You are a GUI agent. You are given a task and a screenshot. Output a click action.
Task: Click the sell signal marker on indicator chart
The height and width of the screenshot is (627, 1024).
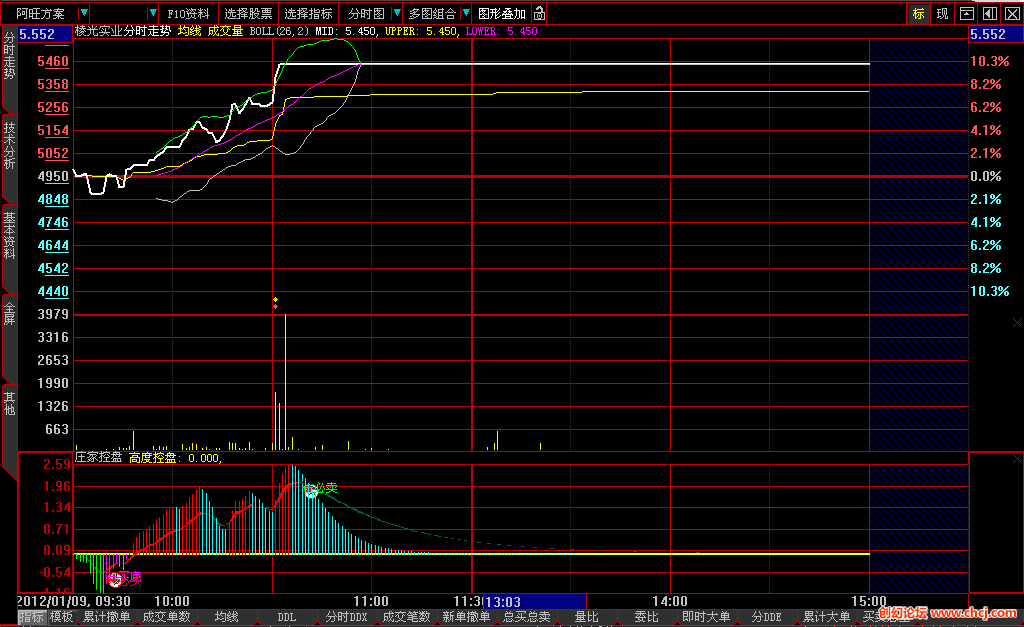[x=312, y=491]
